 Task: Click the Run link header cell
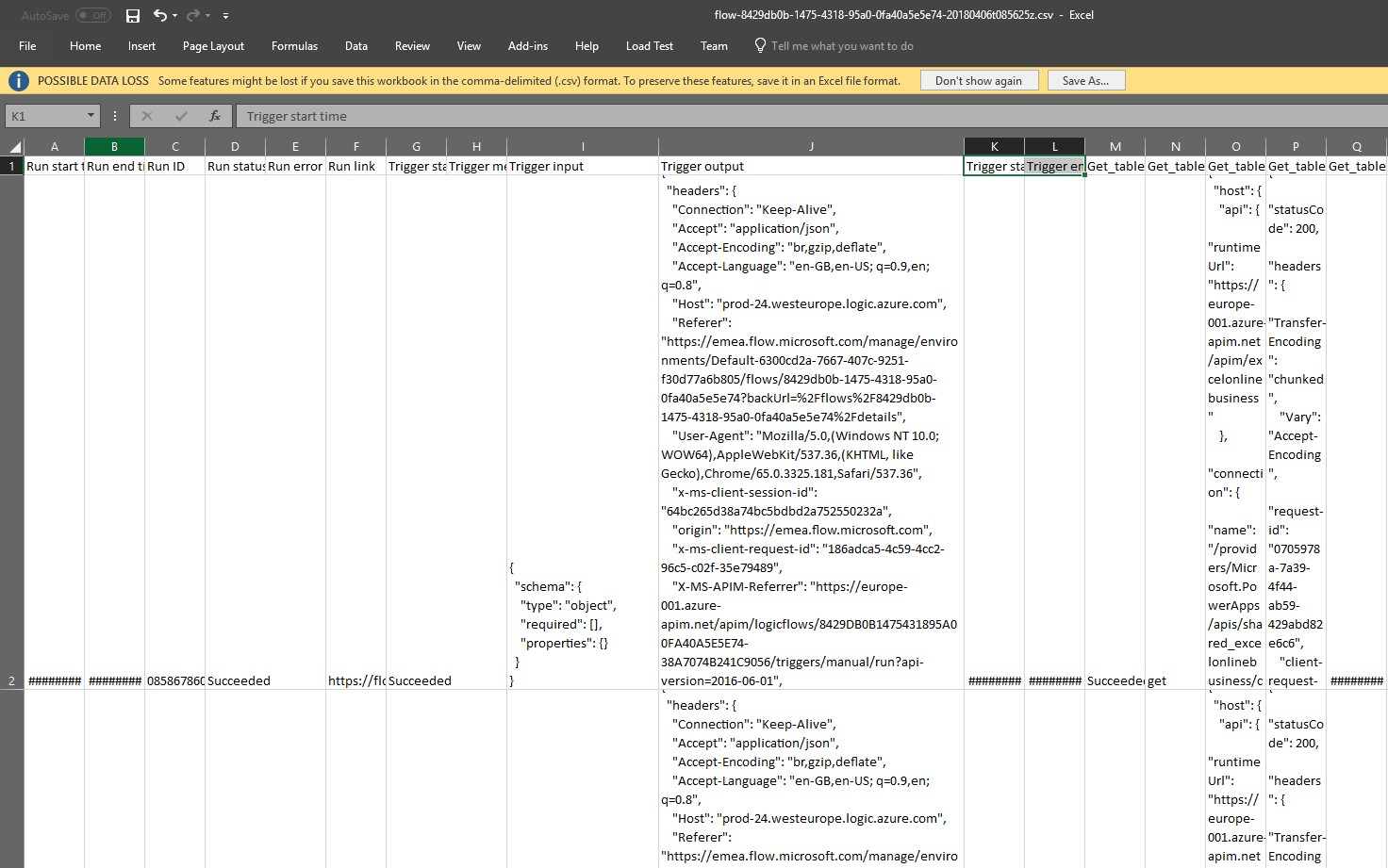click(355, 166)
